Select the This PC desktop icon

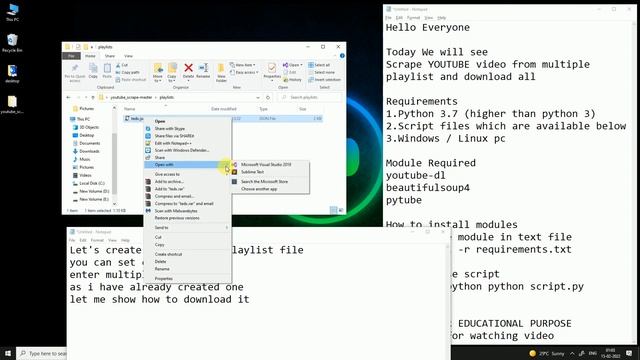click(12, 12)
